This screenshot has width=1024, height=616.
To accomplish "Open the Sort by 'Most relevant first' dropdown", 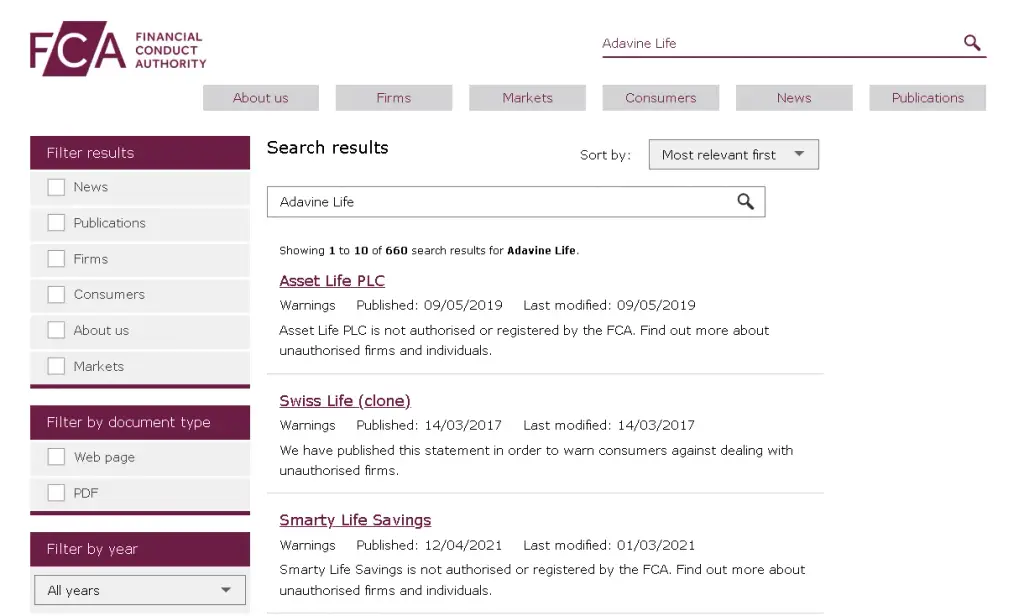I will tap(733, 155).
